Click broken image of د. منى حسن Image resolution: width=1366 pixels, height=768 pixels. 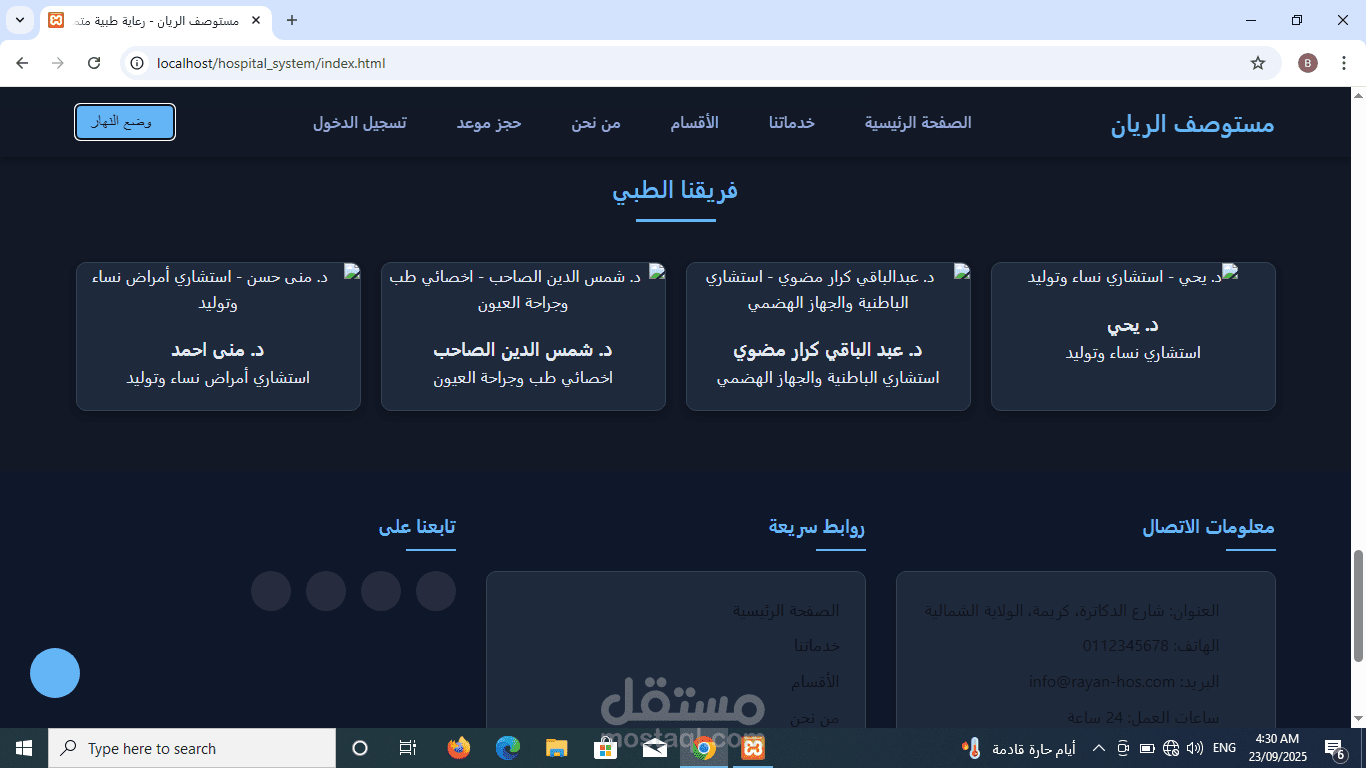pyautogui.click(x=218, y=289)
